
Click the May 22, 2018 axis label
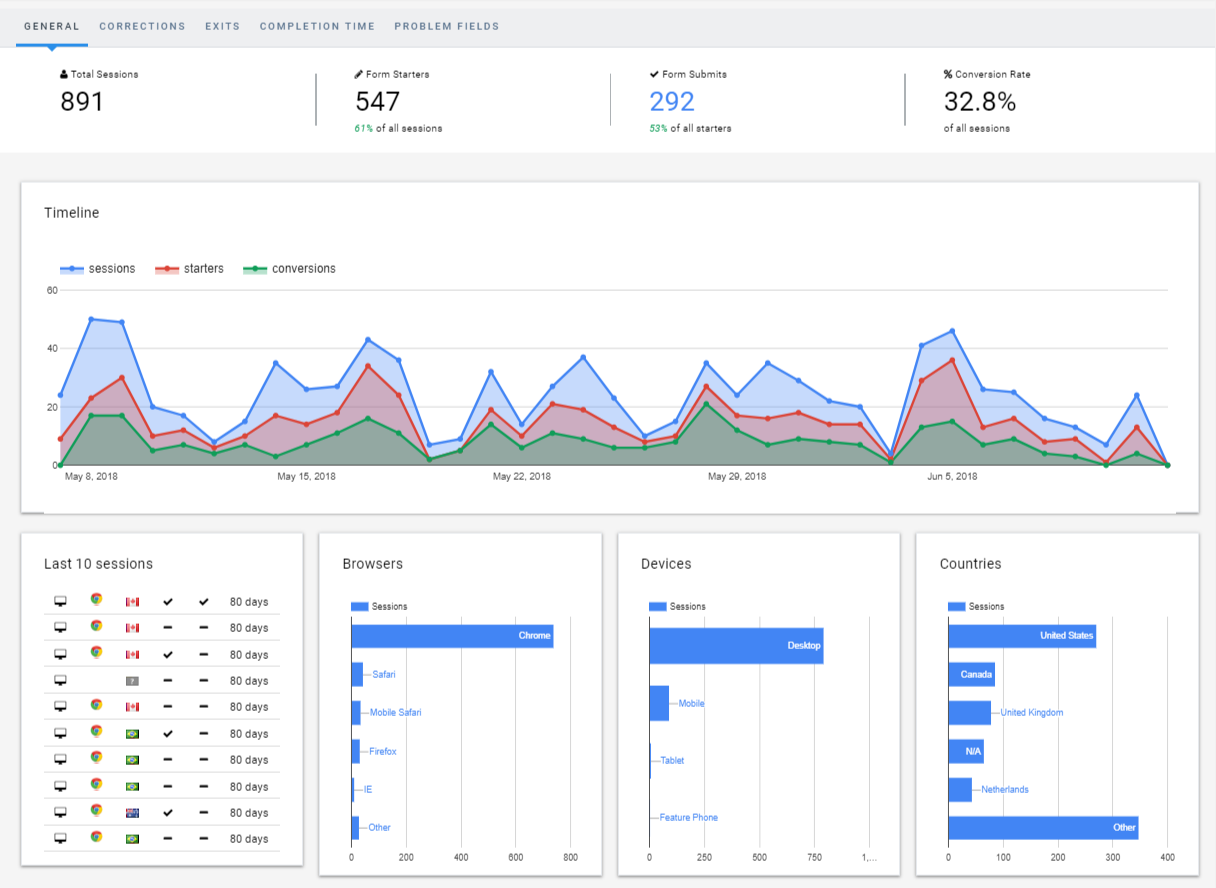[x=523, y=477]
